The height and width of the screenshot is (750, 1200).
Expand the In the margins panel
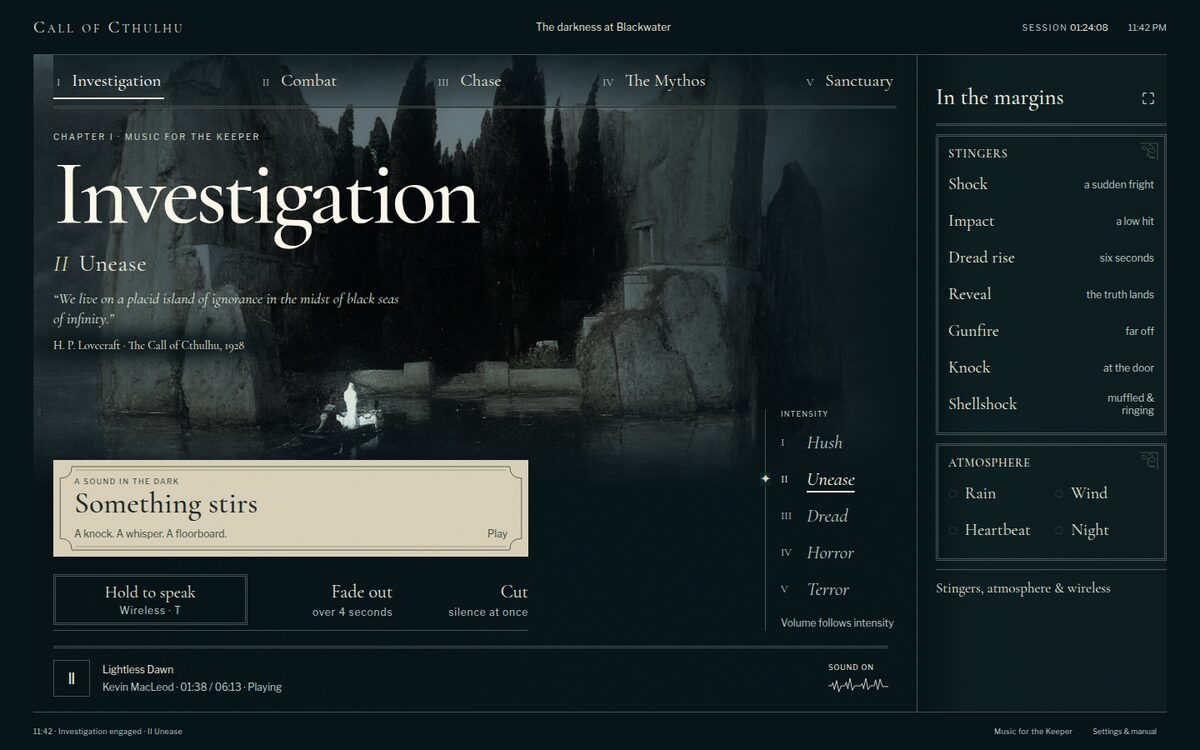coord(1148,98)
